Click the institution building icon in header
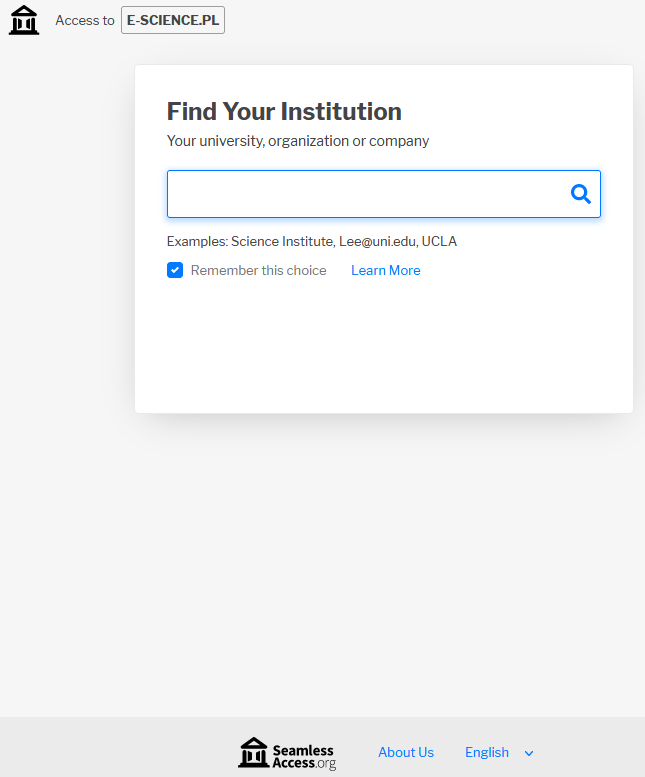 (x=24, y=20)
